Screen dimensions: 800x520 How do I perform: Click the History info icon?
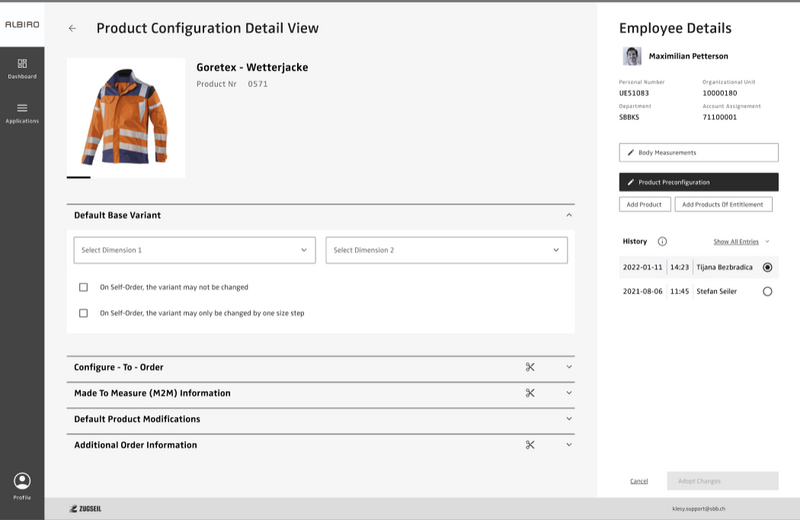[662, 241]
